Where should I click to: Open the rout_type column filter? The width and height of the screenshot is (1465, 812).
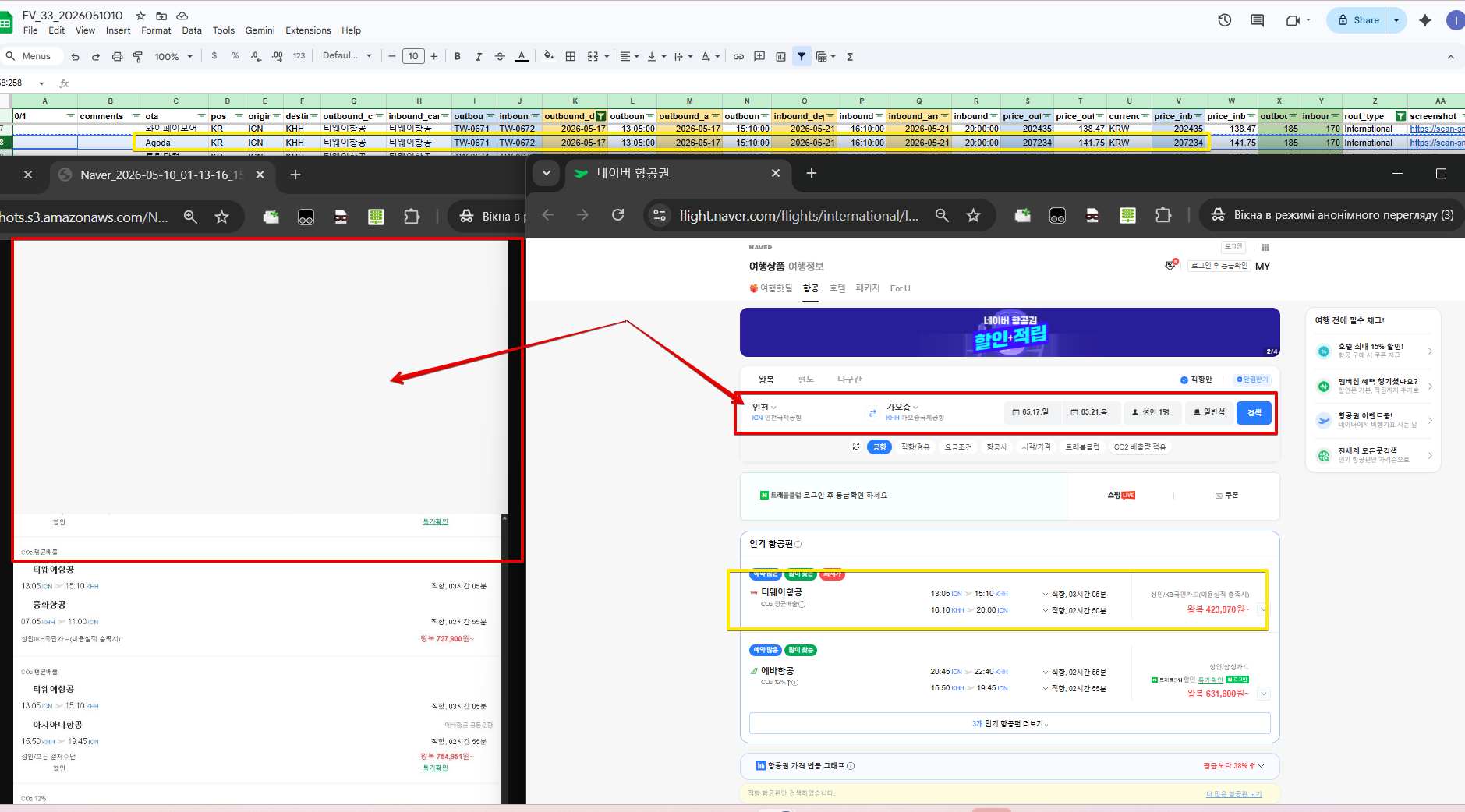click(x=1400, y=116)
